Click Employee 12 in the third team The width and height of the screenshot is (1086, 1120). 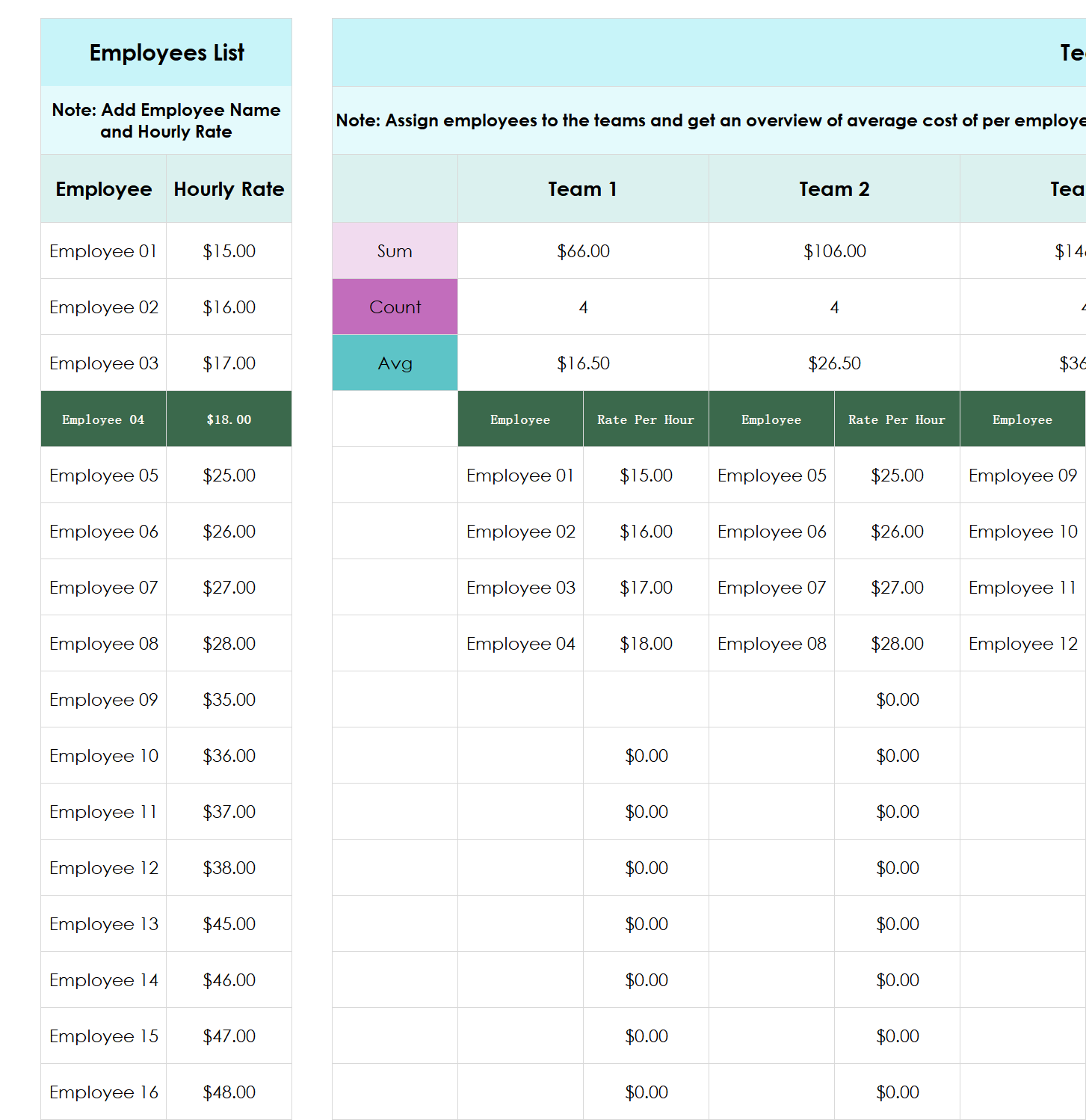pyautogui.click(x=1022, y=643)
